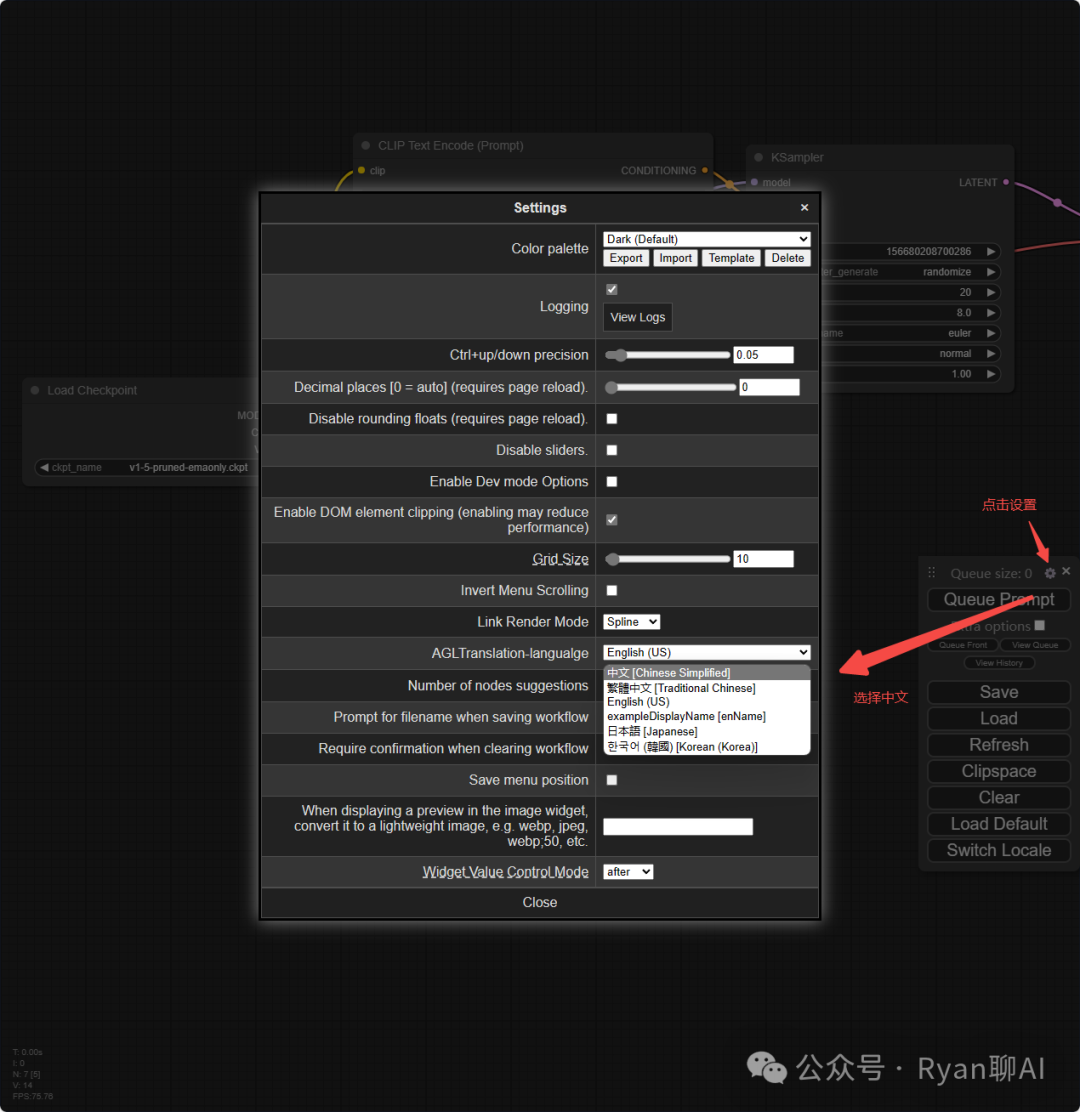This screenshot has width=1080, height=1112.
Task: Click the View Queue button
Action: pyautogui.click(x=1035, y=645)
